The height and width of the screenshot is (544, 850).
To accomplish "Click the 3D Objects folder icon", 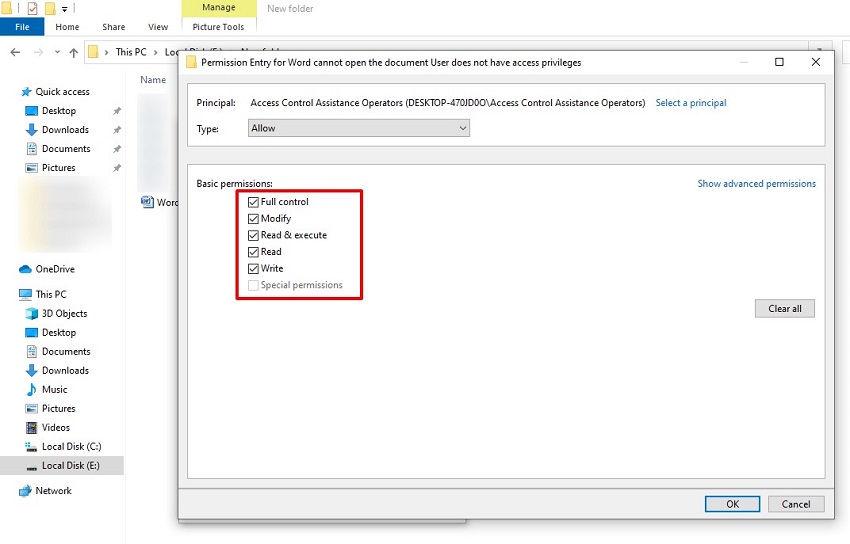I will (31, 313).
